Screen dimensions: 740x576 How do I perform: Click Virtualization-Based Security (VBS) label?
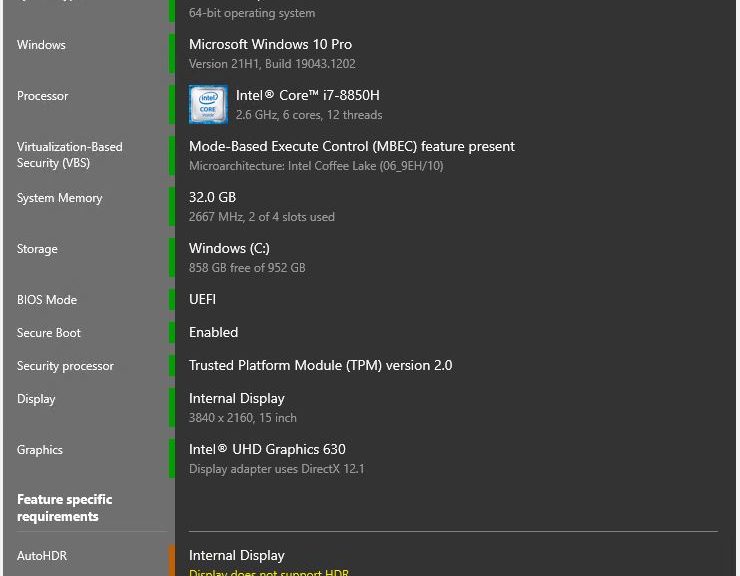[x=69, y=155]
